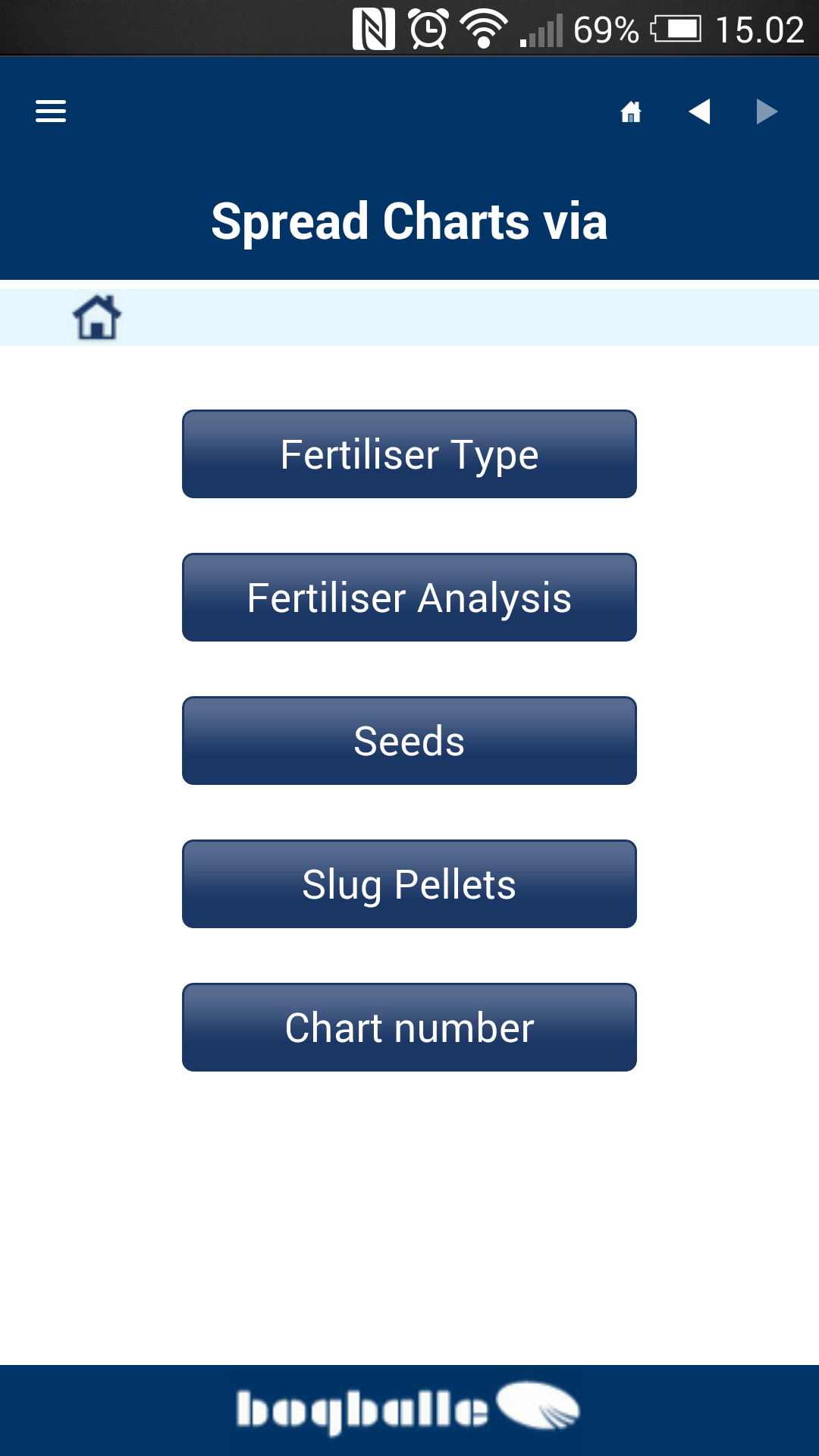Tap the signal strength indicator
The image size is (819, 1456).
coord(541,30)
